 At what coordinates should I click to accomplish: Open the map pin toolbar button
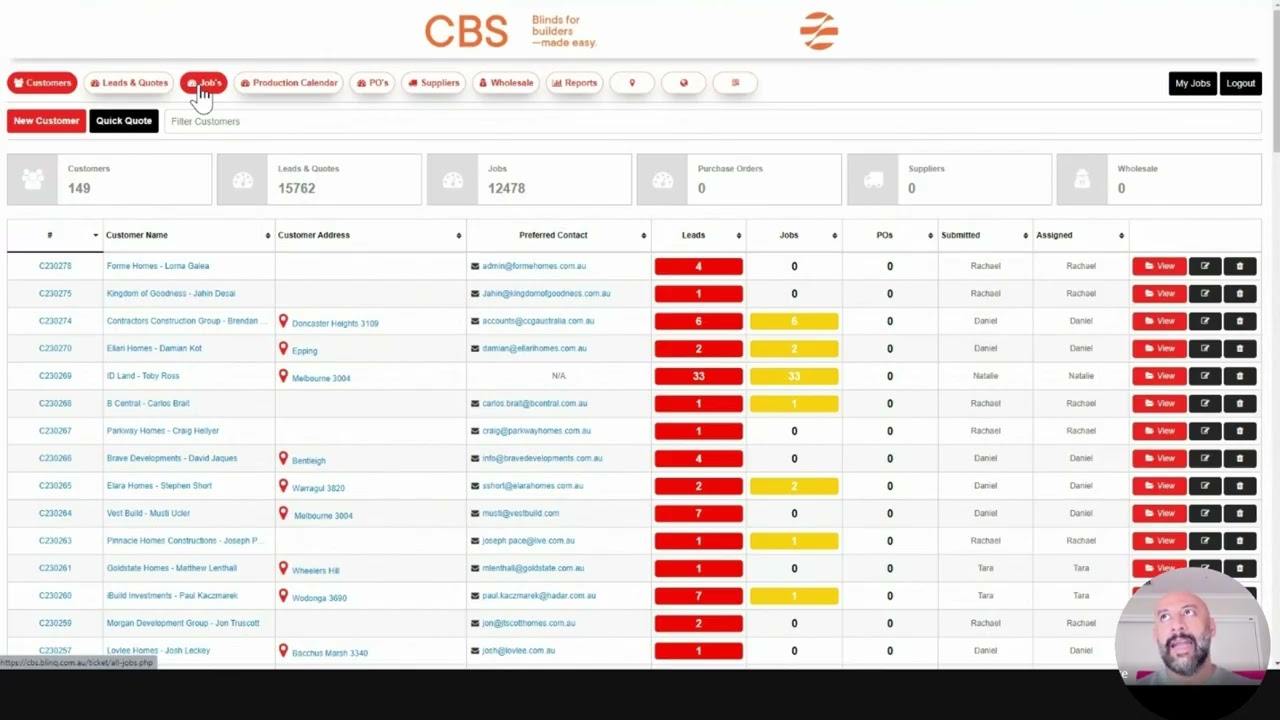(x=632, y=83)
